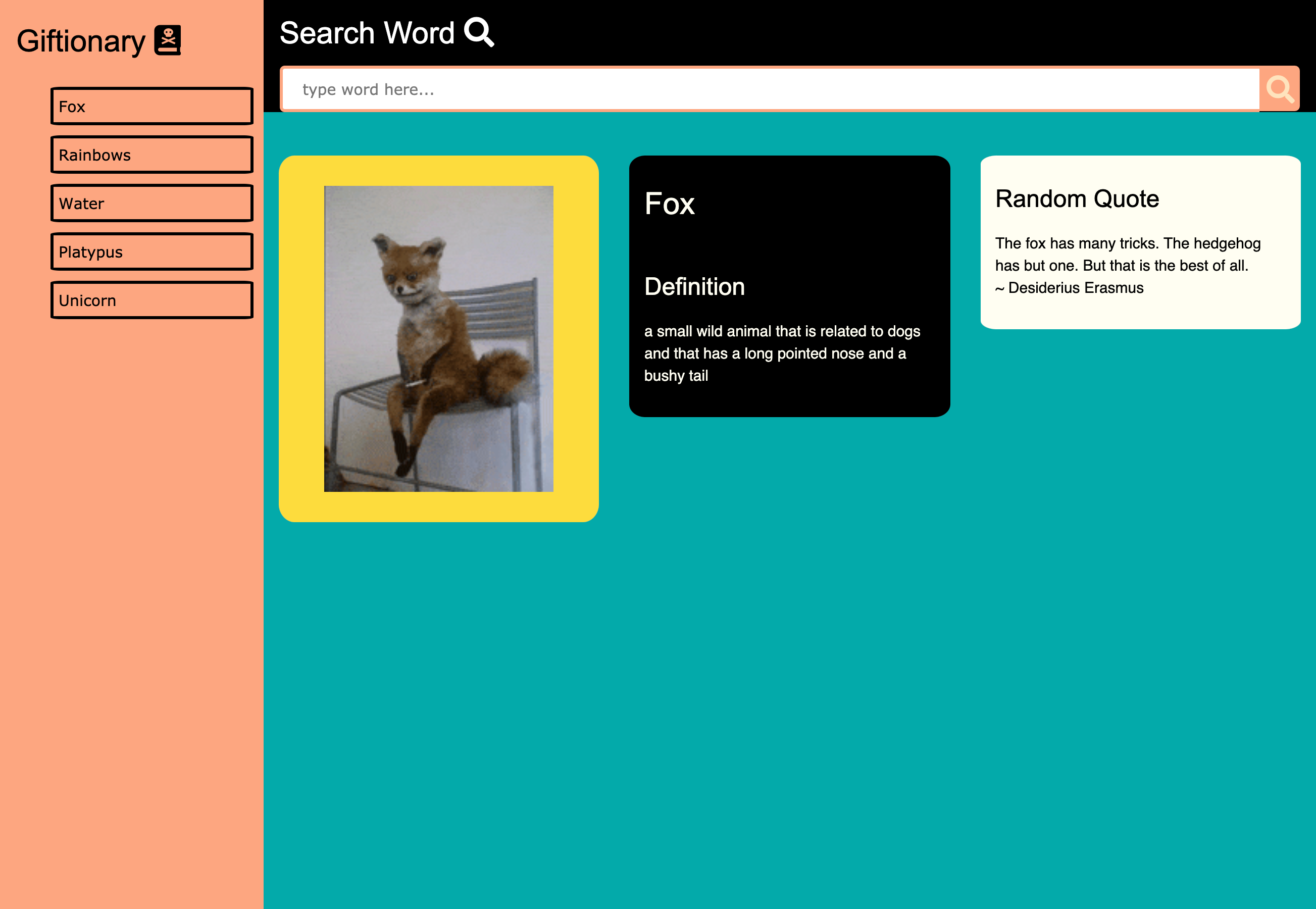The width and height of the screenshot is (1316, 909).
Task: Click the Desiderius Erasmus author attribution
Action: 1069,288
